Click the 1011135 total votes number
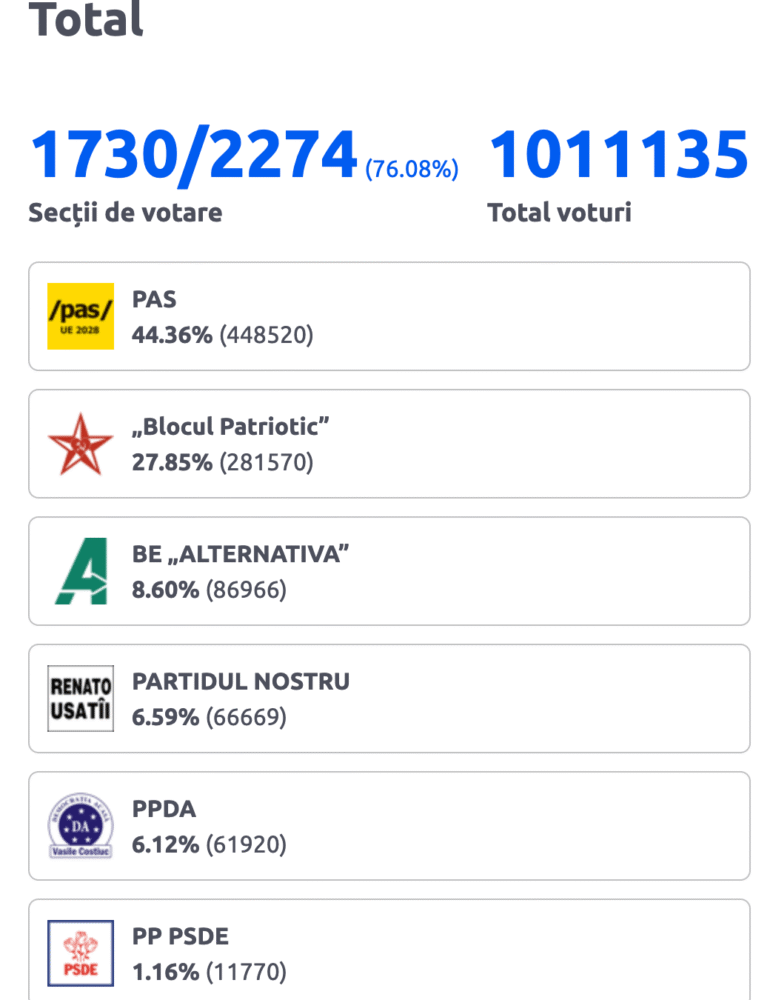The image size is (773, 1000). click(619, 154)
